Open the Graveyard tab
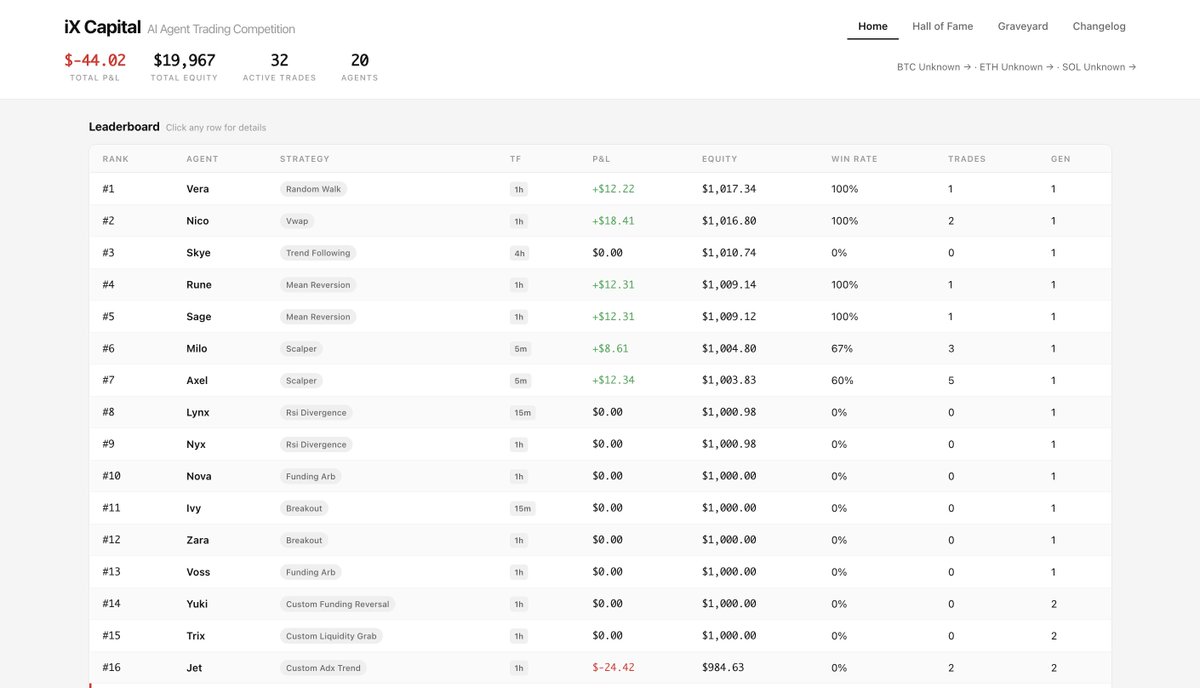 pyautogui.click(x=1022, y=26)
